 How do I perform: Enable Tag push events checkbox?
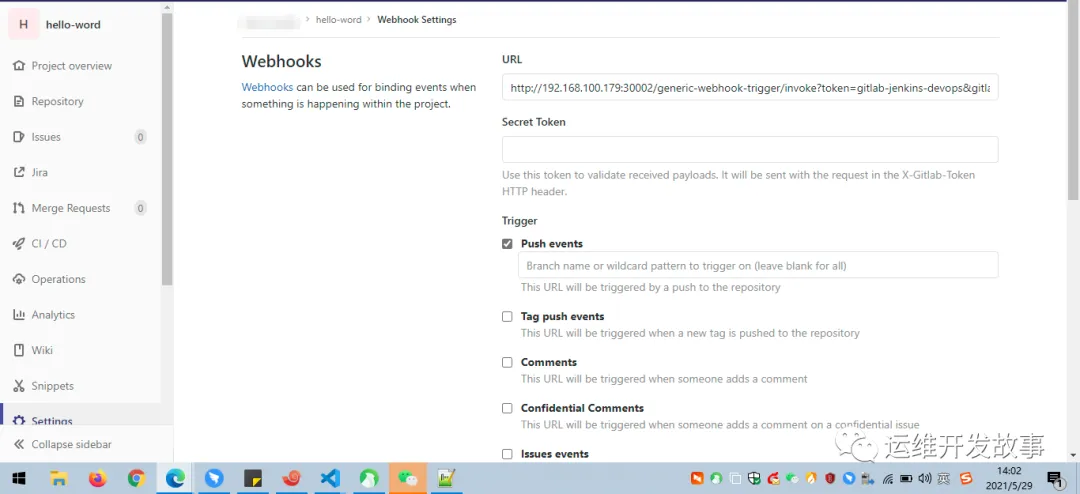pos(507,317)
